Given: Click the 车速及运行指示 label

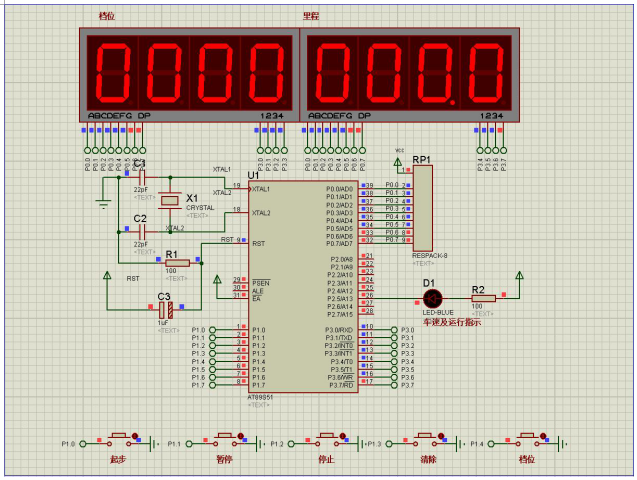Looking at the screenshot, I should 452,322.
